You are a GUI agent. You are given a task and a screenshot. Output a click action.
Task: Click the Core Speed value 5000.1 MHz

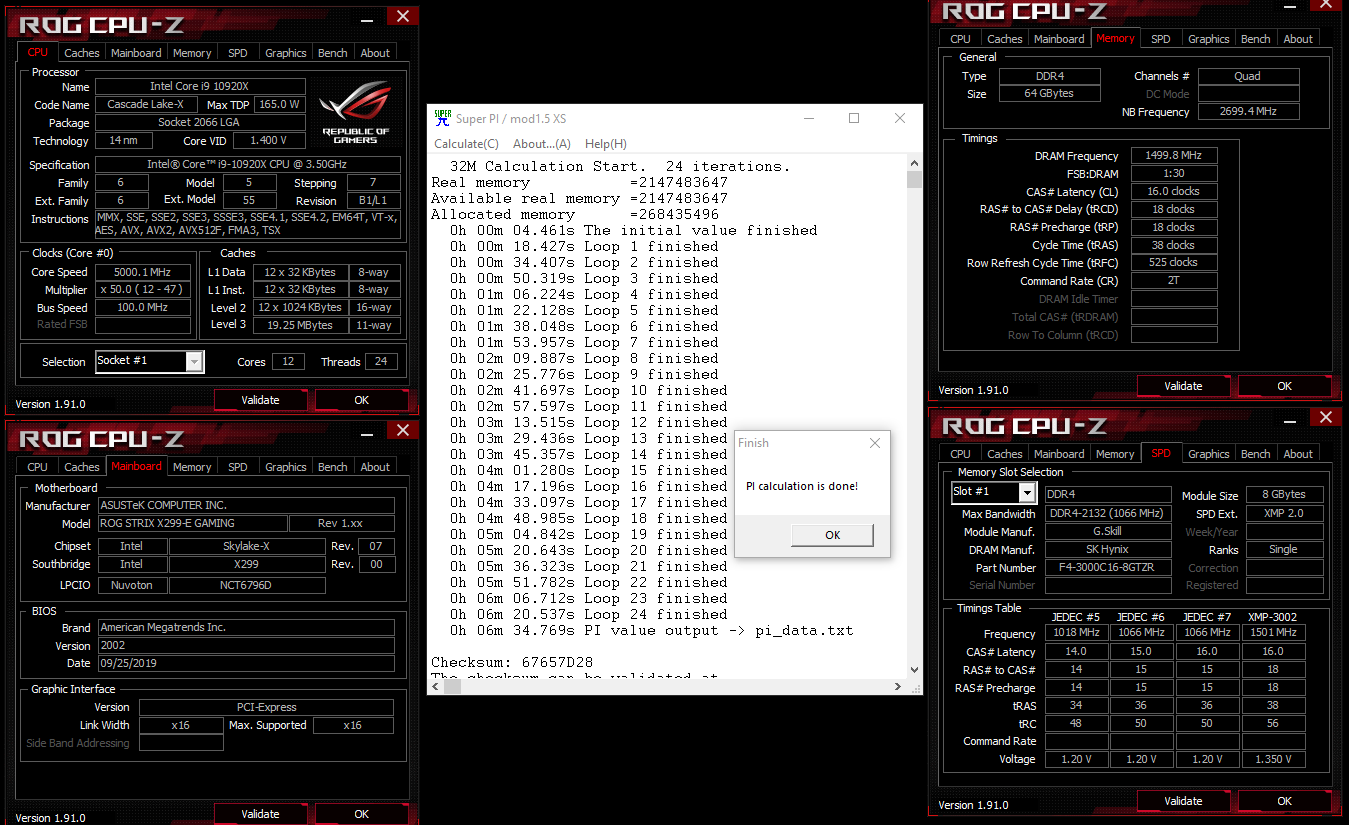tap(143, 272)
